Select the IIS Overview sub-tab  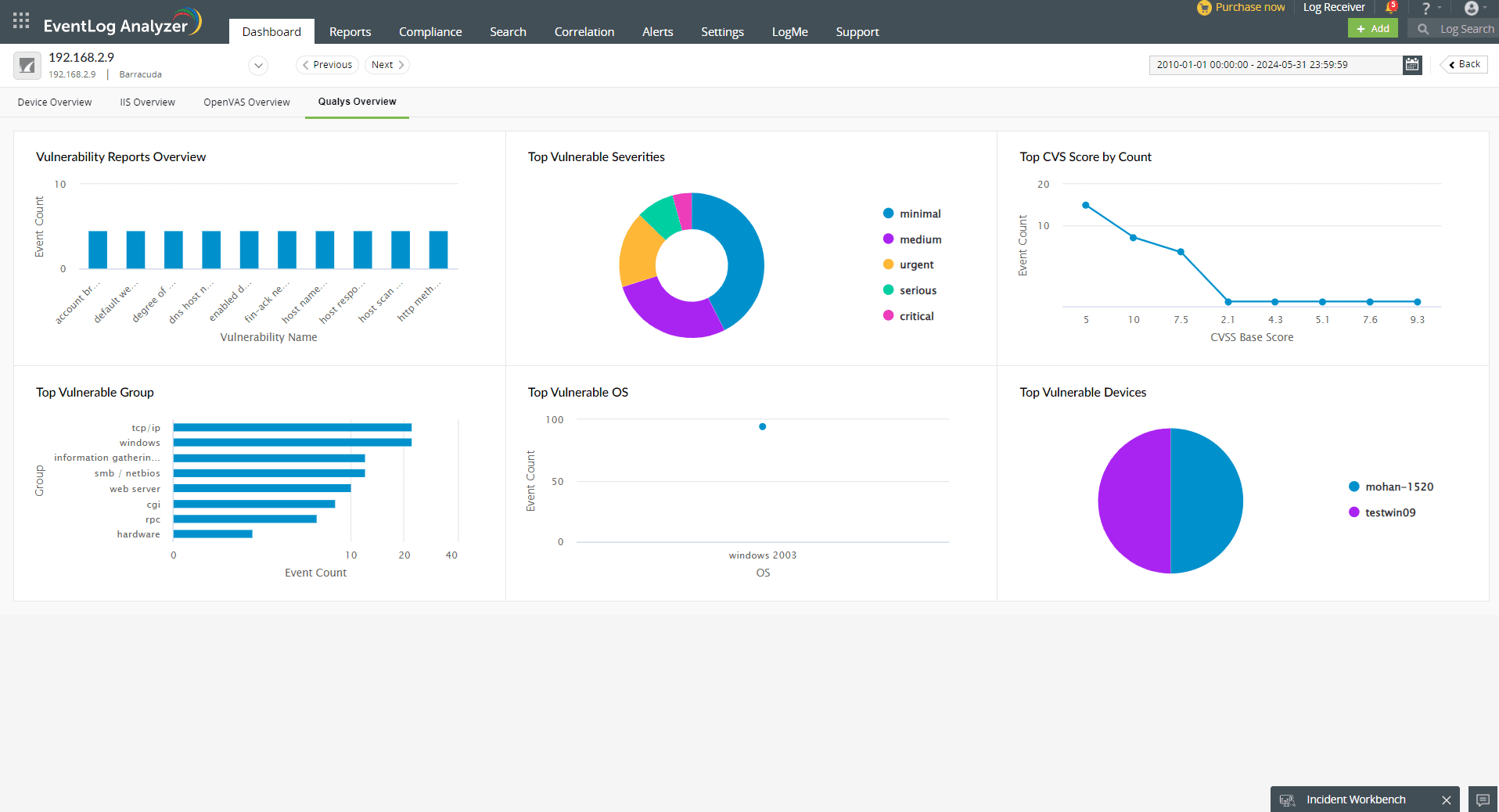click(x=148, y=102)
